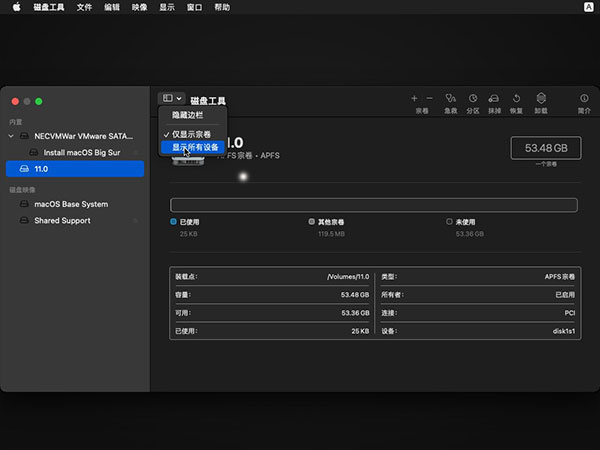Click the 卸载 unmount icon

(541, 98)
